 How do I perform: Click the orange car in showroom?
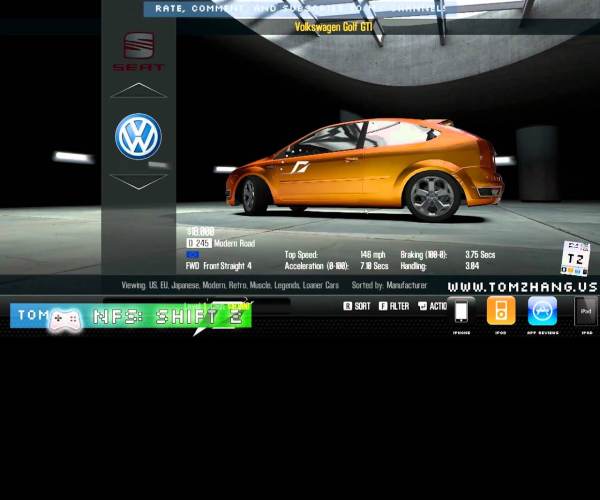[x=365, y=171]
